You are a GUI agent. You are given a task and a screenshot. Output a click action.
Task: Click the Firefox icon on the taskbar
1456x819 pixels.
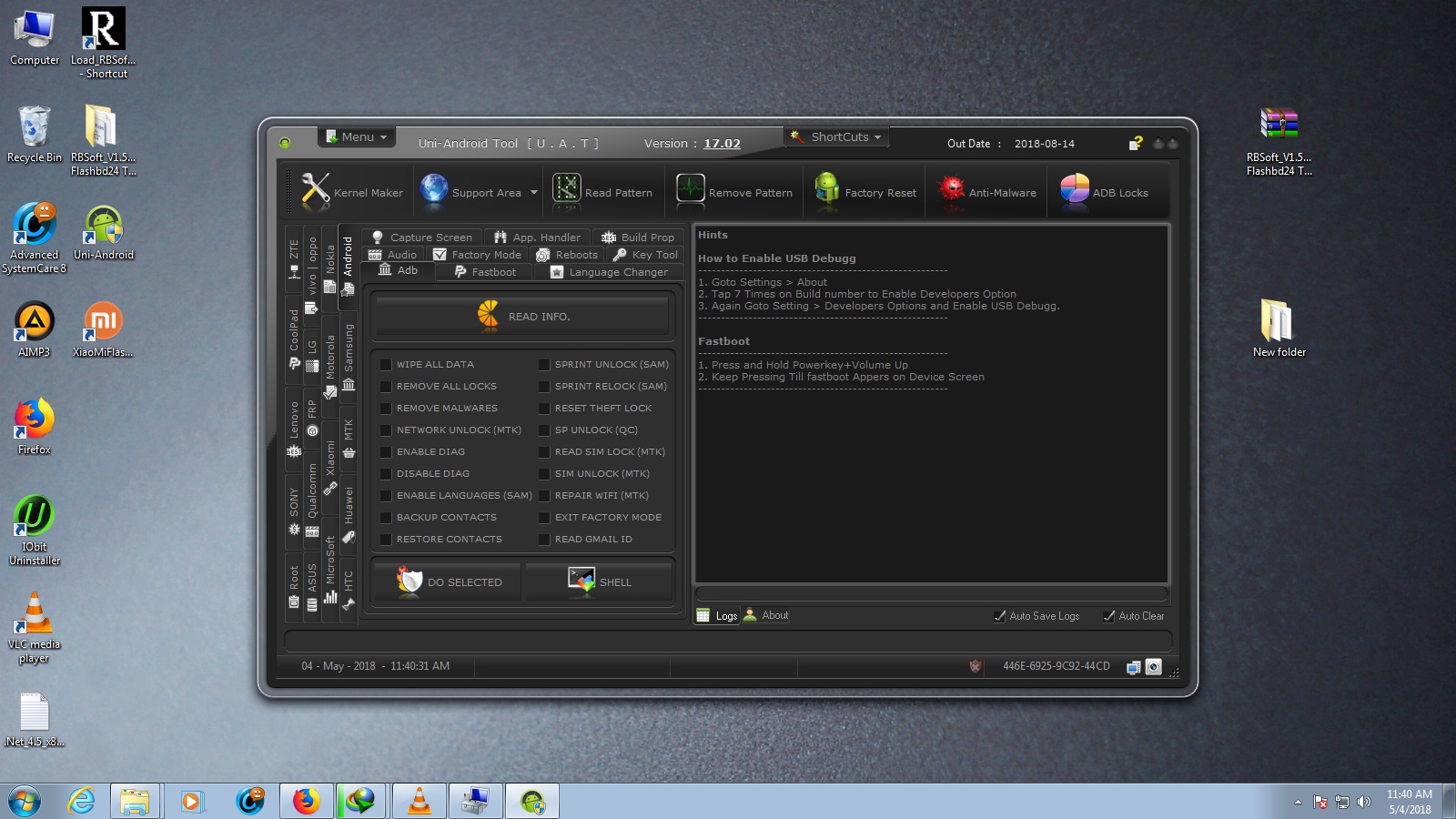coord(307,801)
